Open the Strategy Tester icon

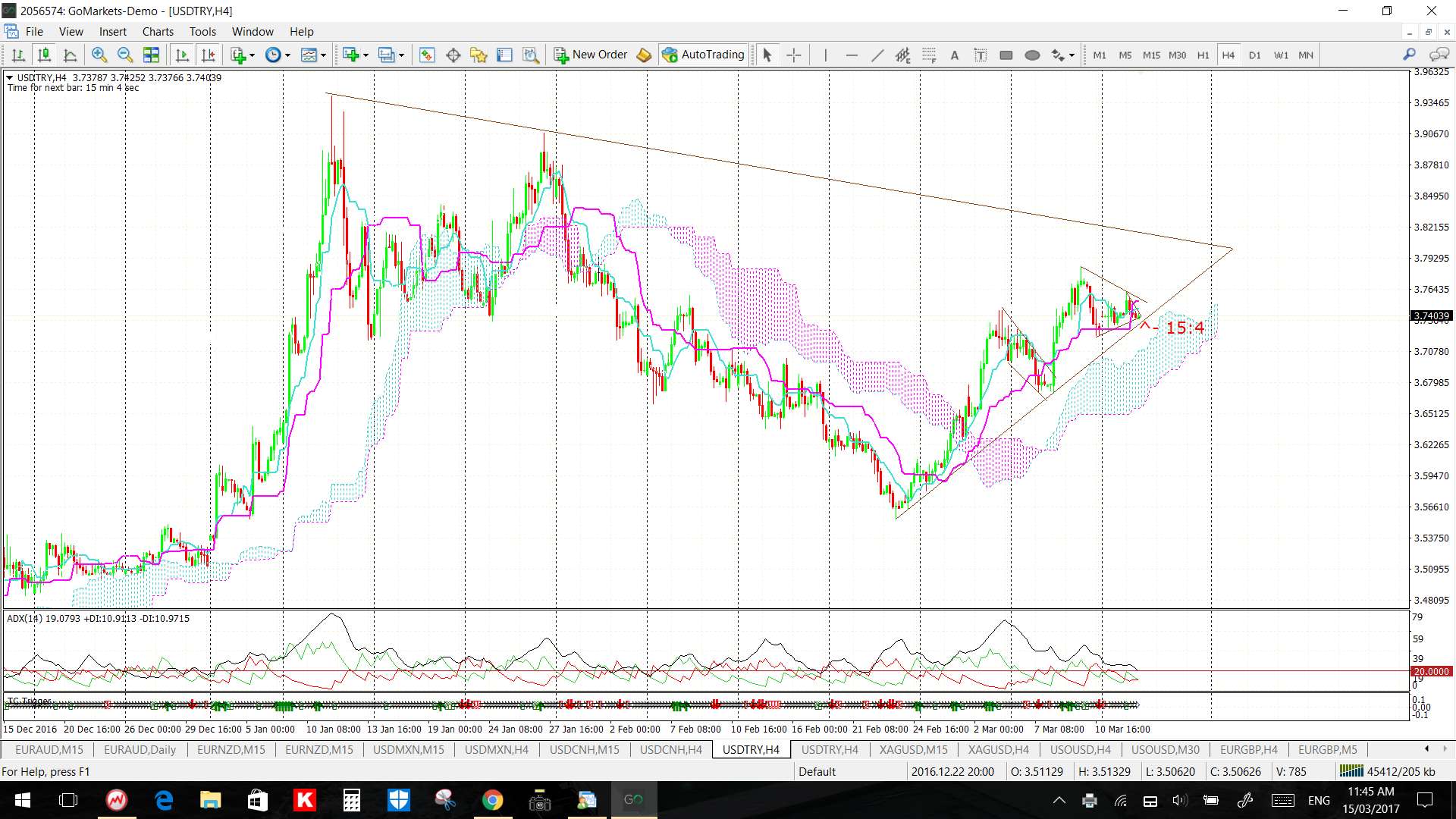[531, 55]
